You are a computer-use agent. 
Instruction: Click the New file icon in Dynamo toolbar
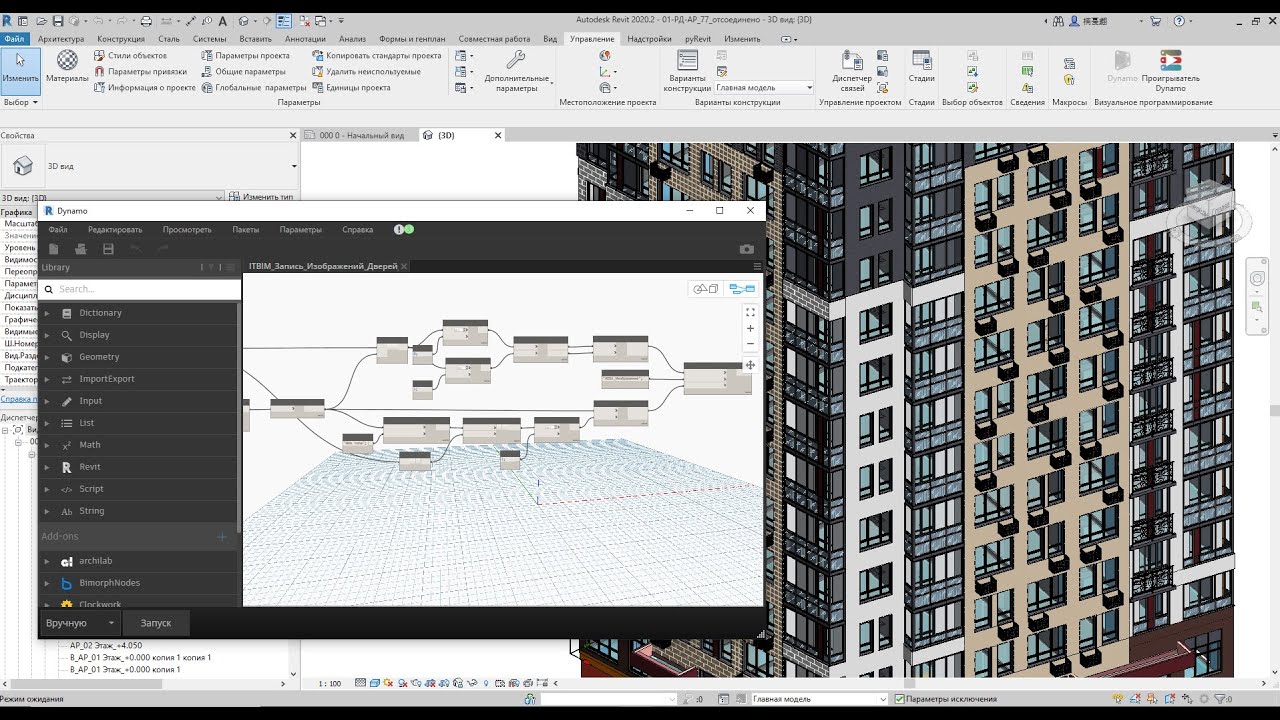pos(54,249)
